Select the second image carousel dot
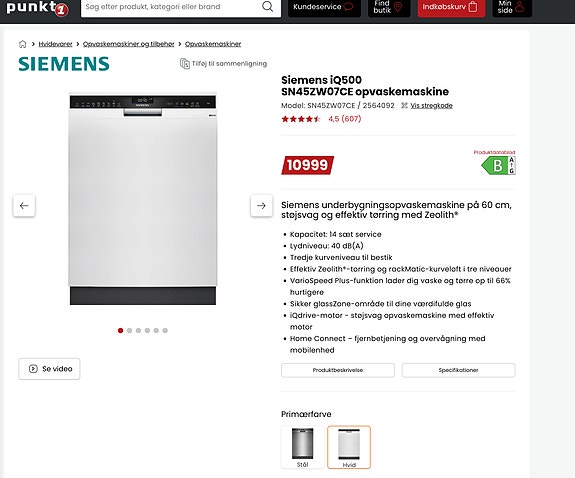 coord(129,331)
